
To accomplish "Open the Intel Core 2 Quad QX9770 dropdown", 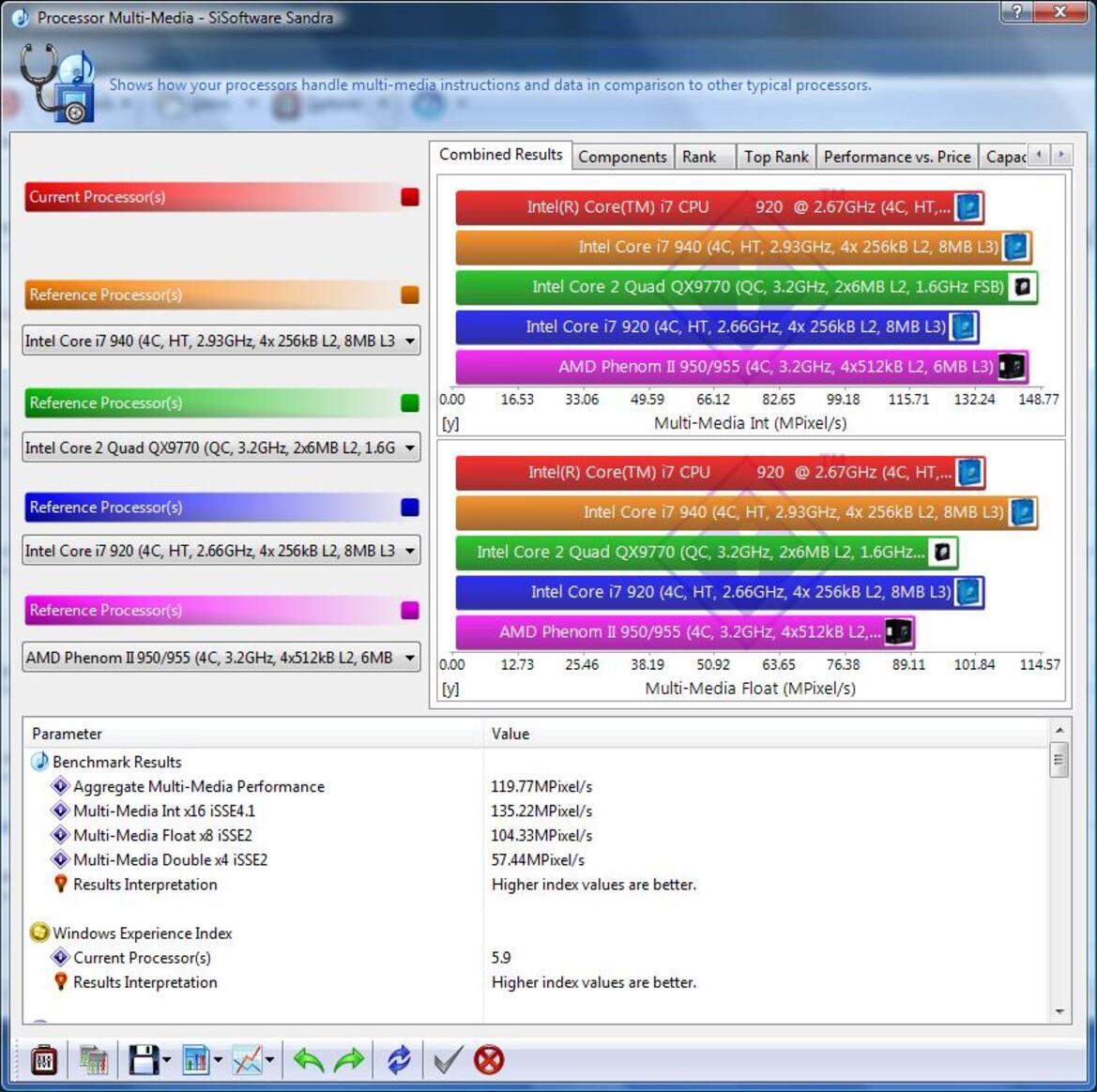I will point(221,447).
